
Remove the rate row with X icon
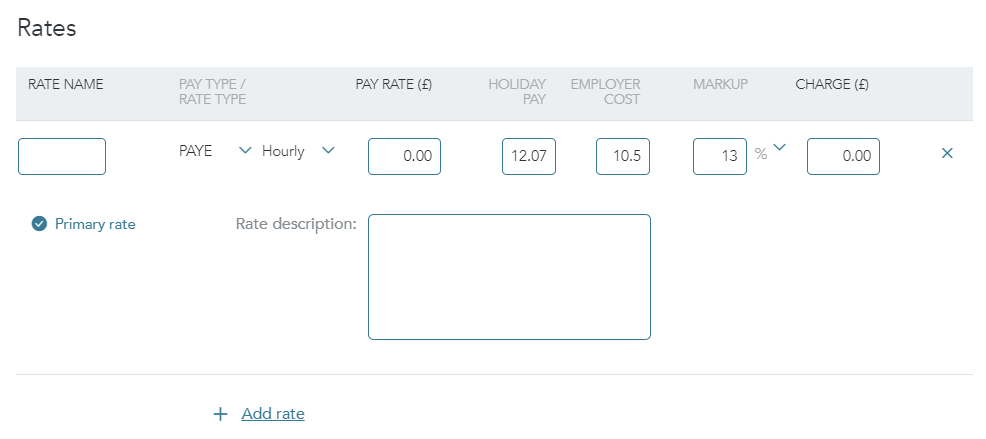coord(947,153)
